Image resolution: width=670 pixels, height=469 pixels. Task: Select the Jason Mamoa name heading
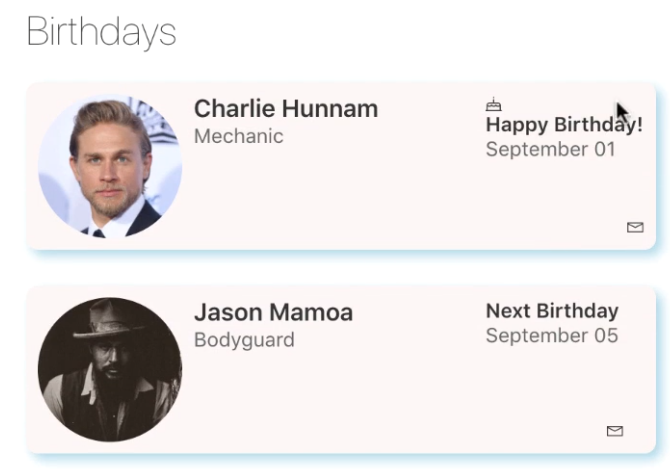[273, 312]
